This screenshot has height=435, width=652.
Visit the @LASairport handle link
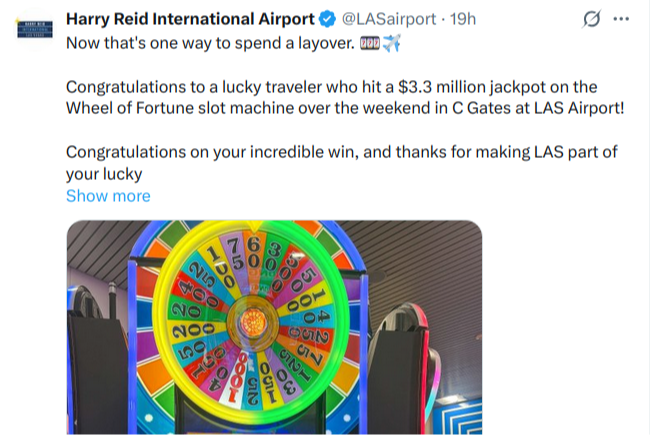389,19
